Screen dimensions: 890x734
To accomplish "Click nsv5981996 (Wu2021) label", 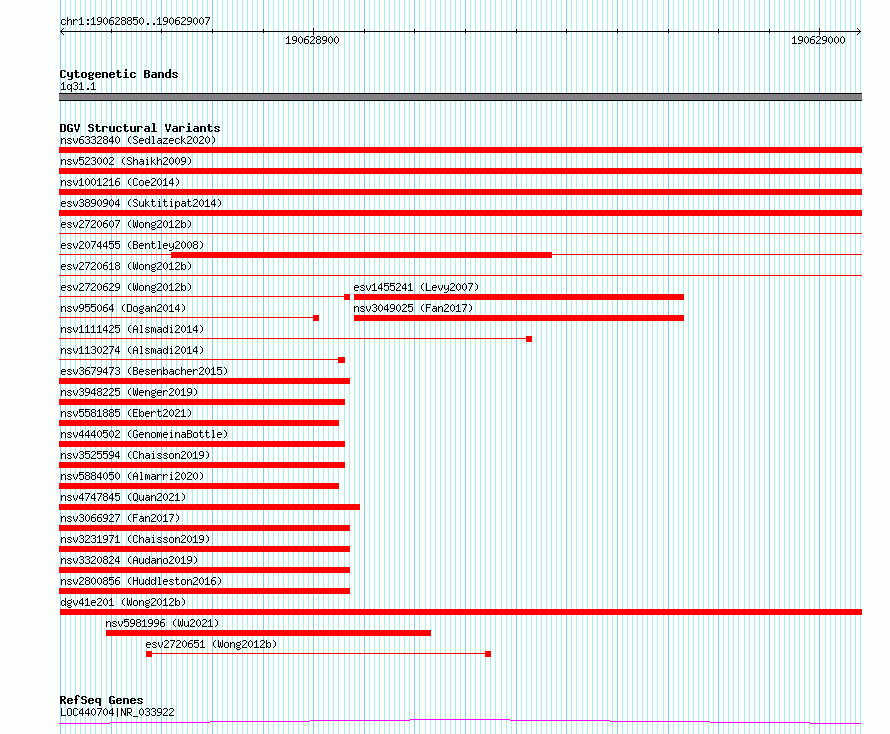I will (x=162, y=623).
